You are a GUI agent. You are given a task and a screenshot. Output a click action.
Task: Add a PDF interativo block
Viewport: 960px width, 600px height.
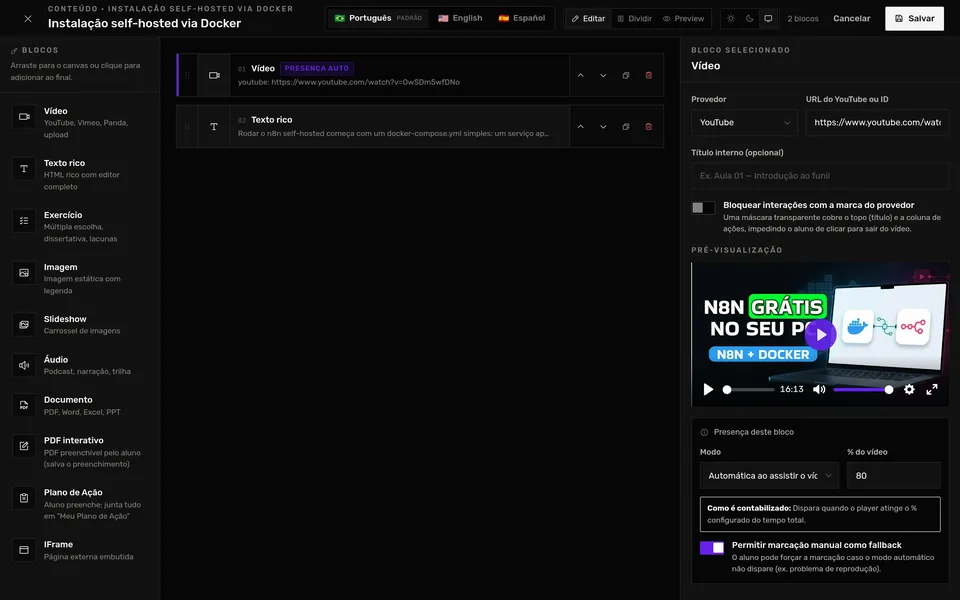pos(80,452)
